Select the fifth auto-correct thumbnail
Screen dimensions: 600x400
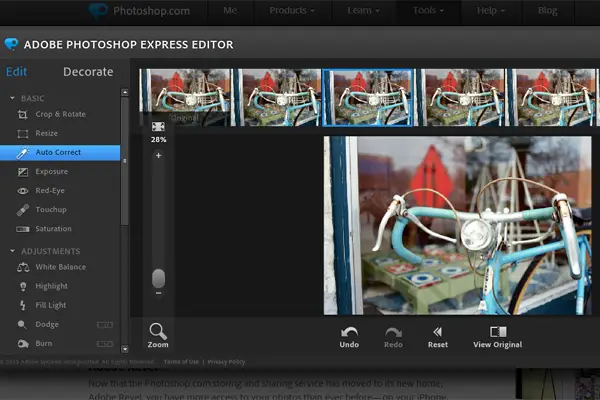(551, 97)
